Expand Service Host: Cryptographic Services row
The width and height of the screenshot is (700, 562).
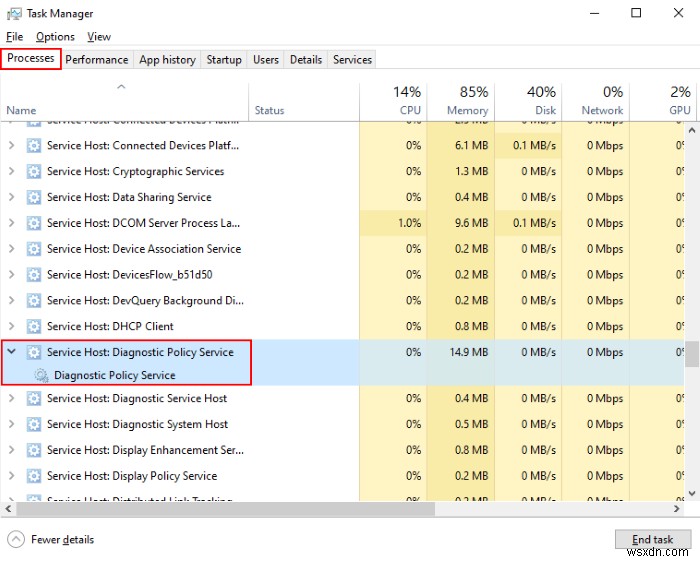tap(12, 171)
